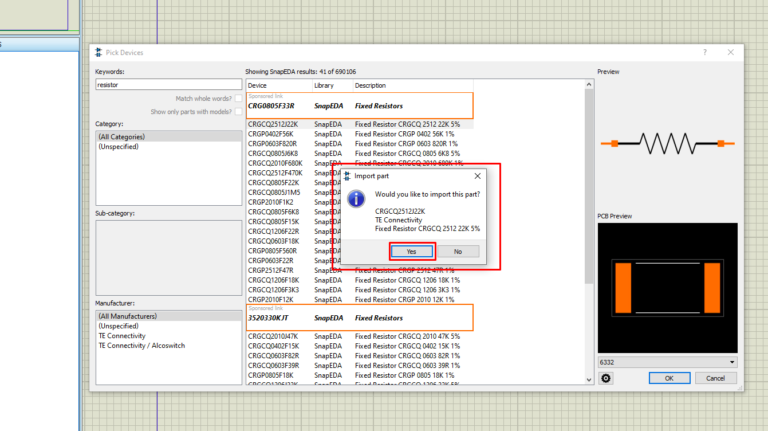
Task: Select TE Connectivity manufacturer
Action: tap(168, 336)
